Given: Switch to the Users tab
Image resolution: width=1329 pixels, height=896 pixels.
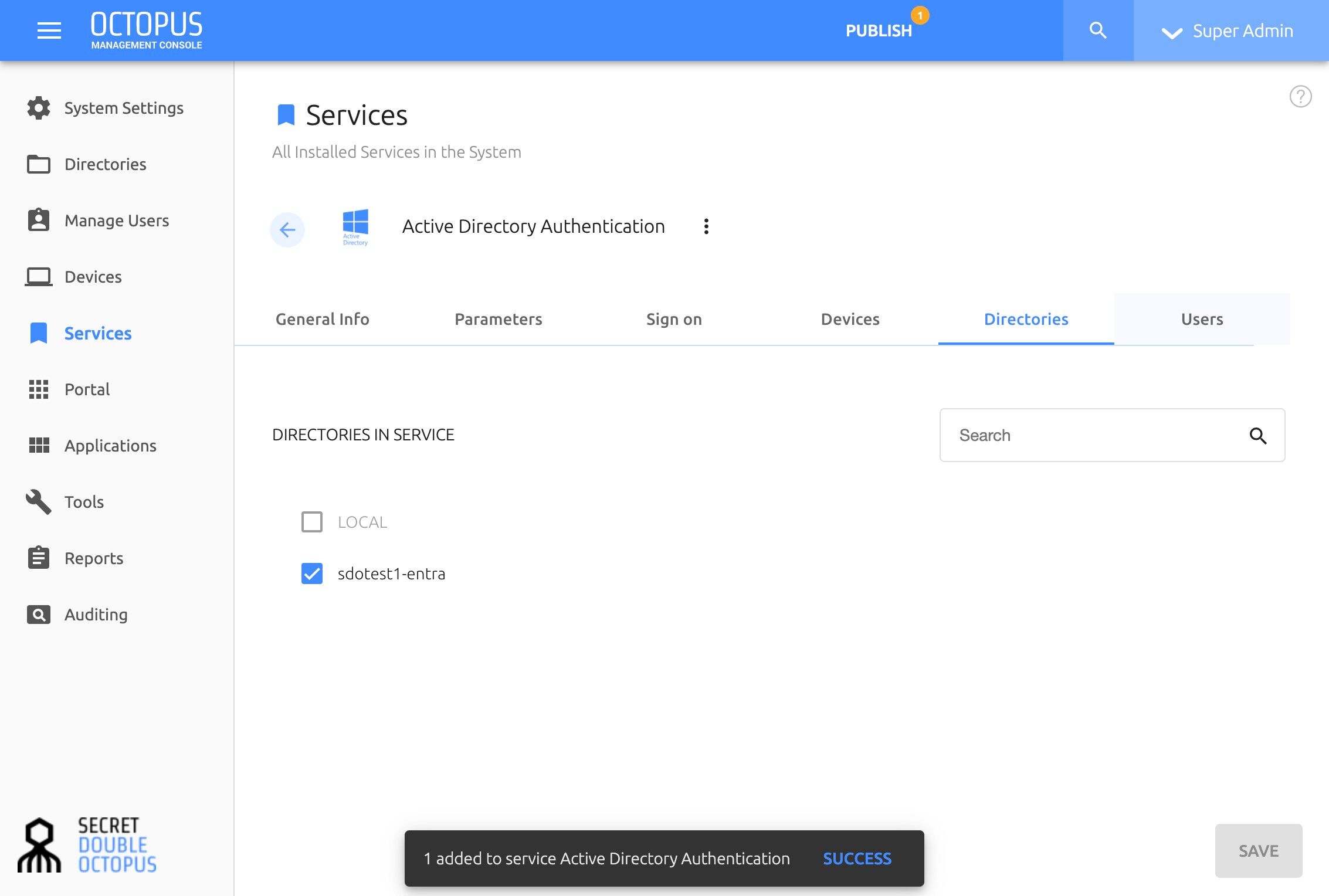Looking at the screenshot, I should tap(1202, 319).
